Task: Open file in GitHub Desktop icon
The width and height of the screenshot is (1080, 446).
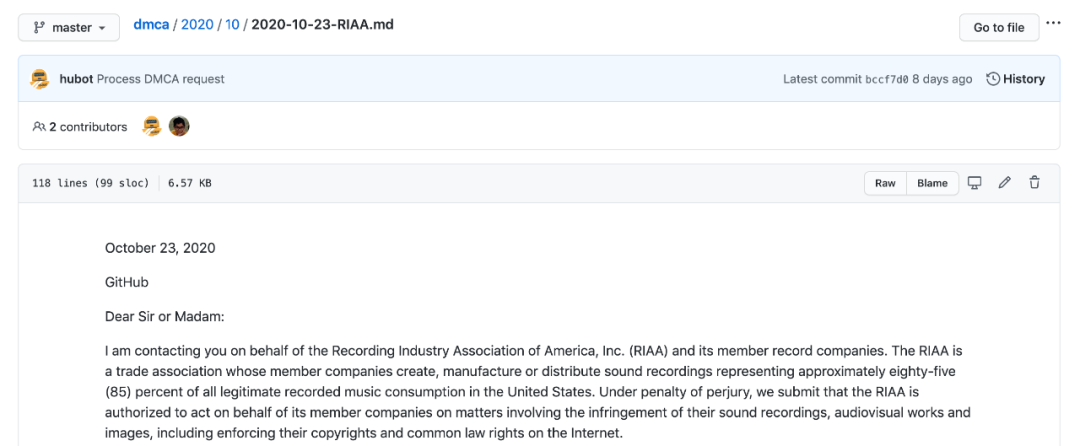Action: coord(974,183)
